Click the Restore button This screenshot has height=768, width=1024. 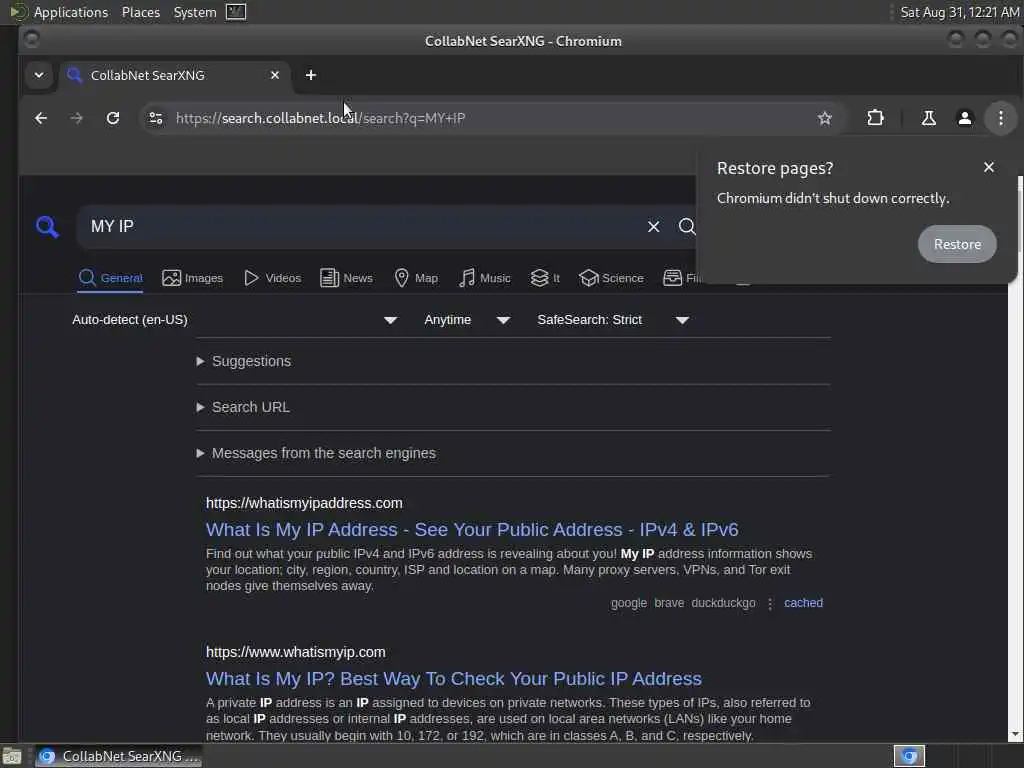pos(957,244)
